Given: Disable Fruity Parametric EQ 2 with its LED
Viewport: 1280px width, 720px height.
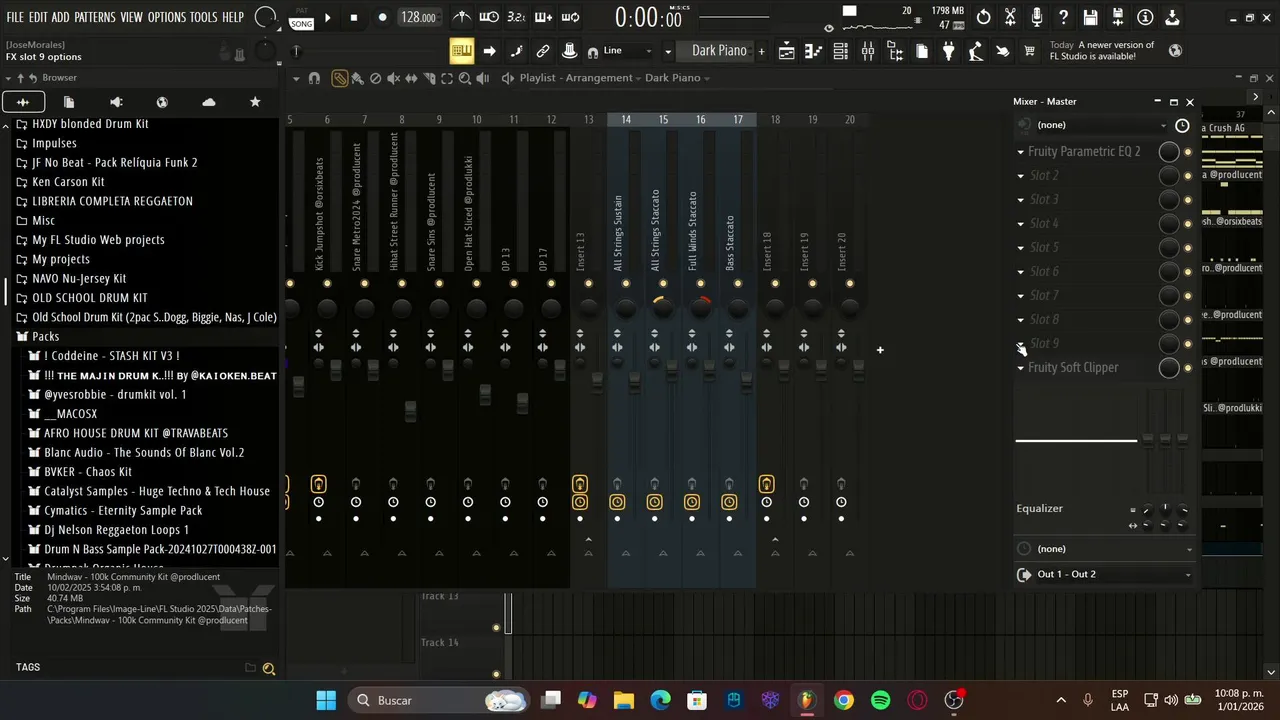Looking at the screenshot, I should [x=1188, y=152].
